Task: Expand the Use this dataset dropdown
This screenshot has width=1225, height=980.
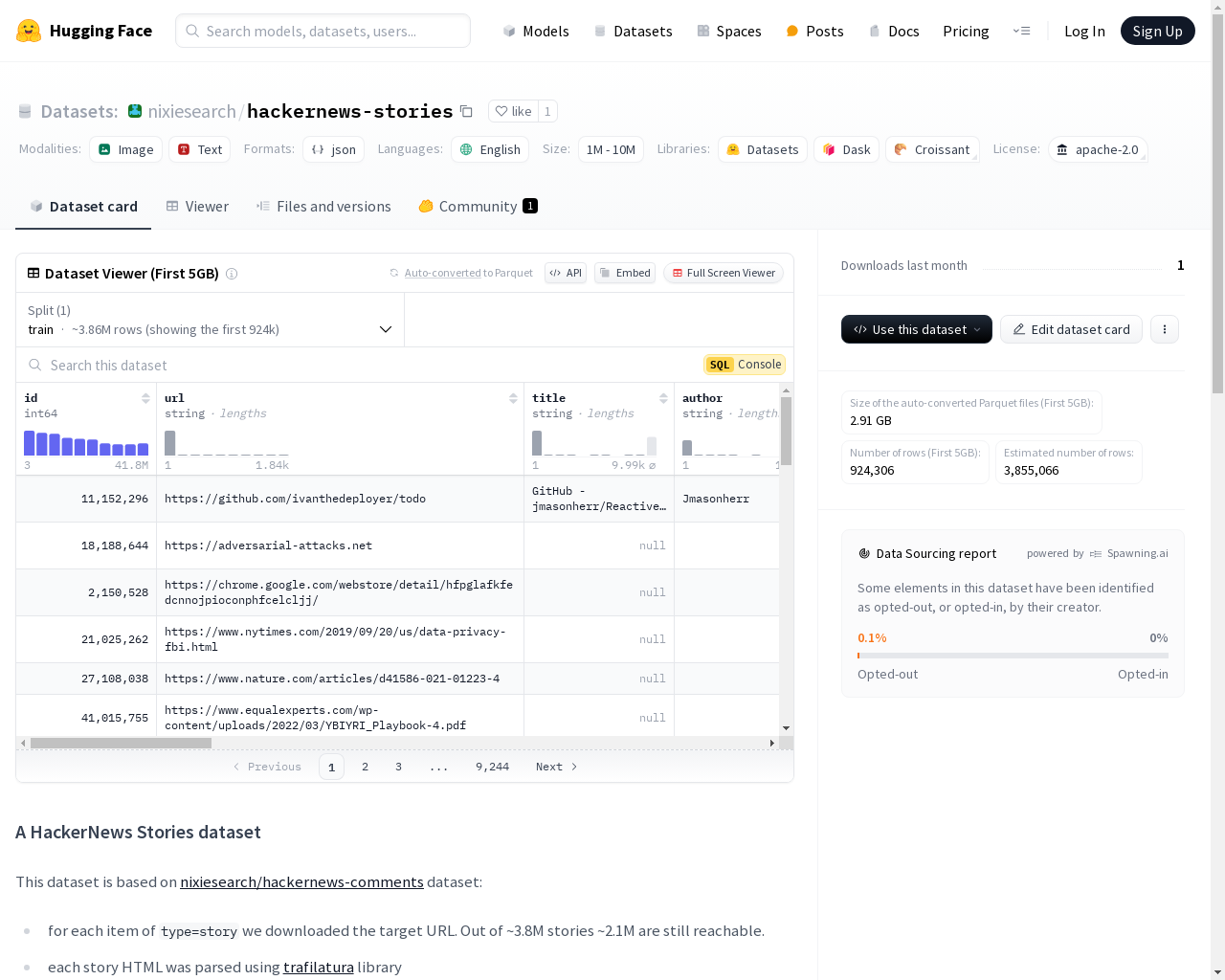Action: [917, 329]
